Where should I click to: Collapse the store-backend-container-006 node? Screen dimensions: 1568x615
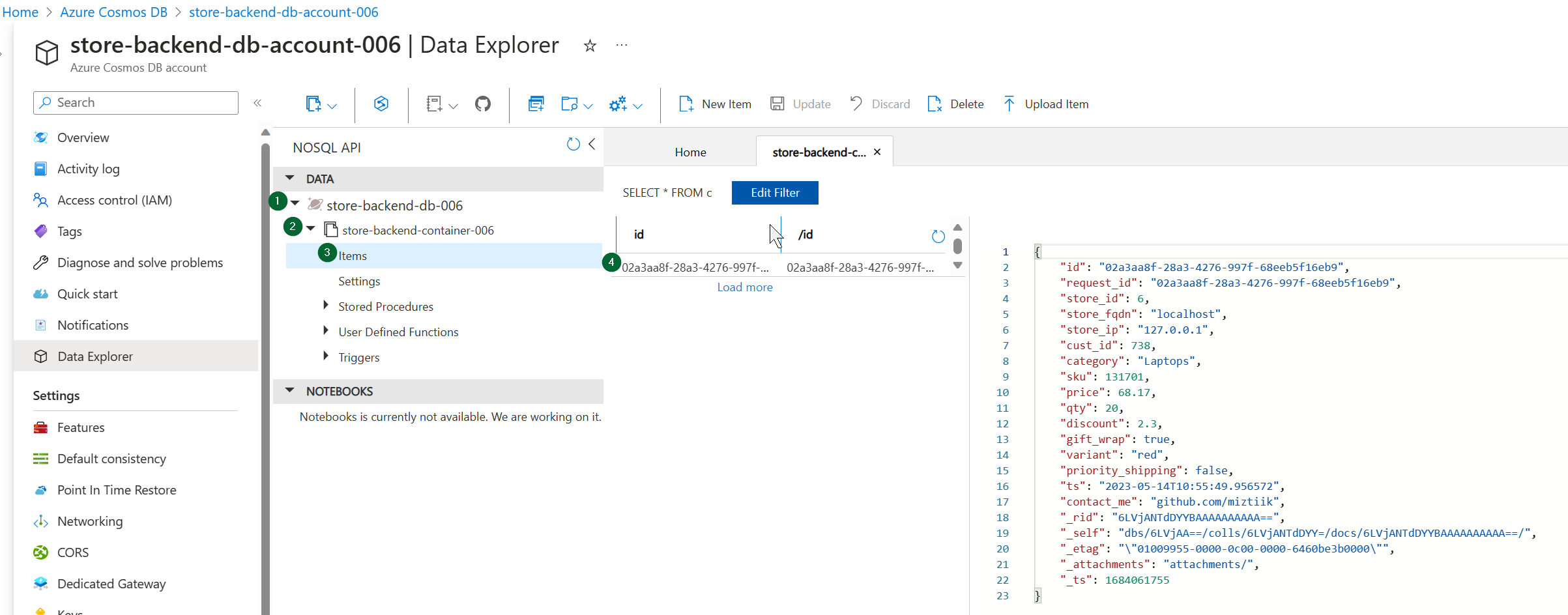pyautogui.click(x=311, y=228)
